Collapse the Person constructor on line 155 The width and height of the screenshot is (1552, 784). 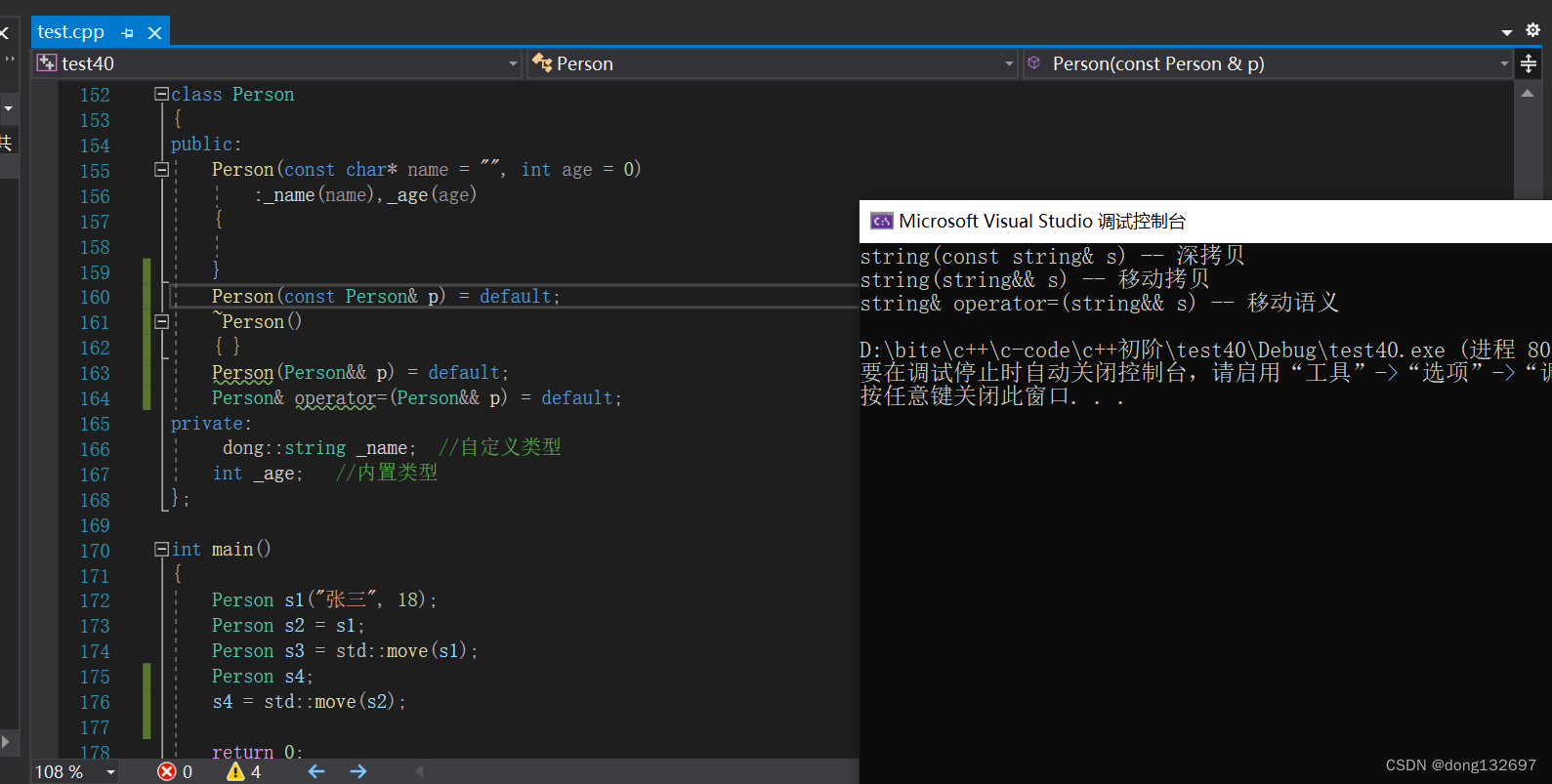pyautogui.click(x=161, y=169)
